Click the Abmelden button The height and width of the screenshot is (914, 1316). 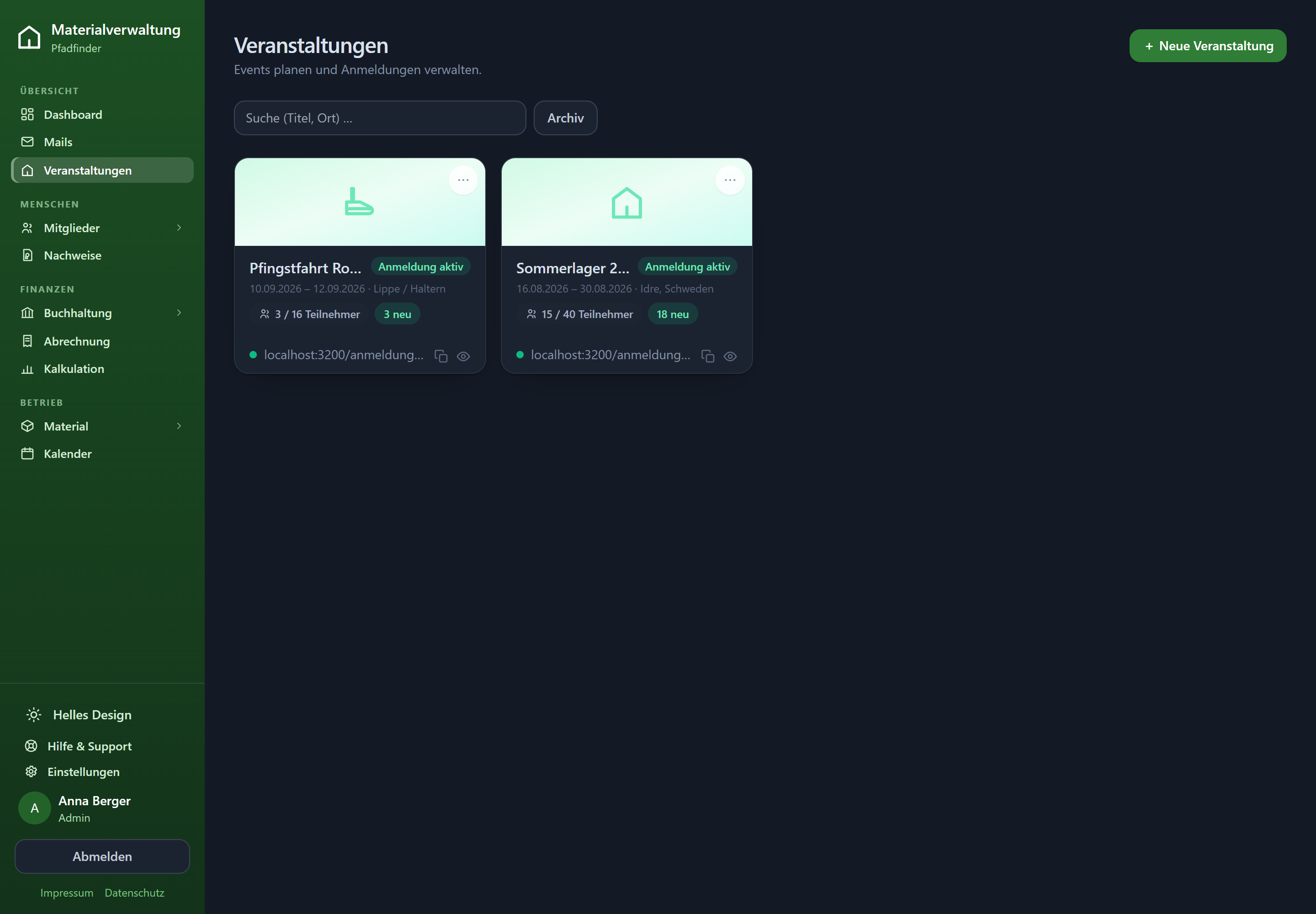(x=102, y=856)
